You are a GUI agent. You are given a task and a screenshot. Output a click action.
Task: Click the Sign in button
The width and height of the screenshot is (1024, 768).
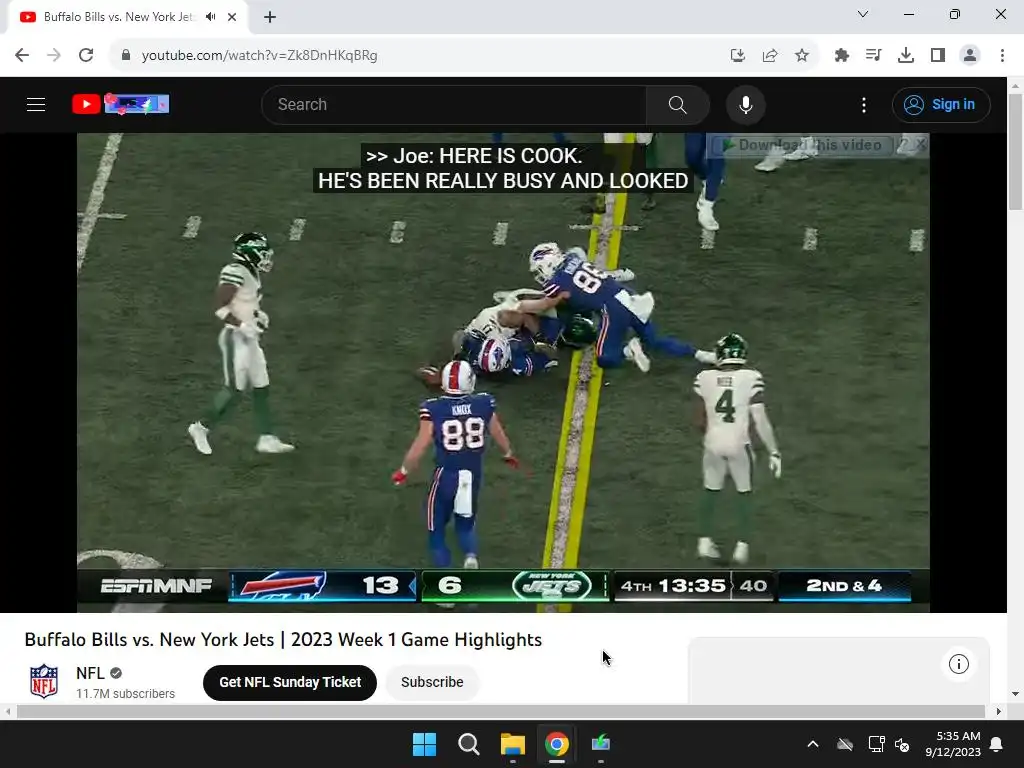point(940,104)
